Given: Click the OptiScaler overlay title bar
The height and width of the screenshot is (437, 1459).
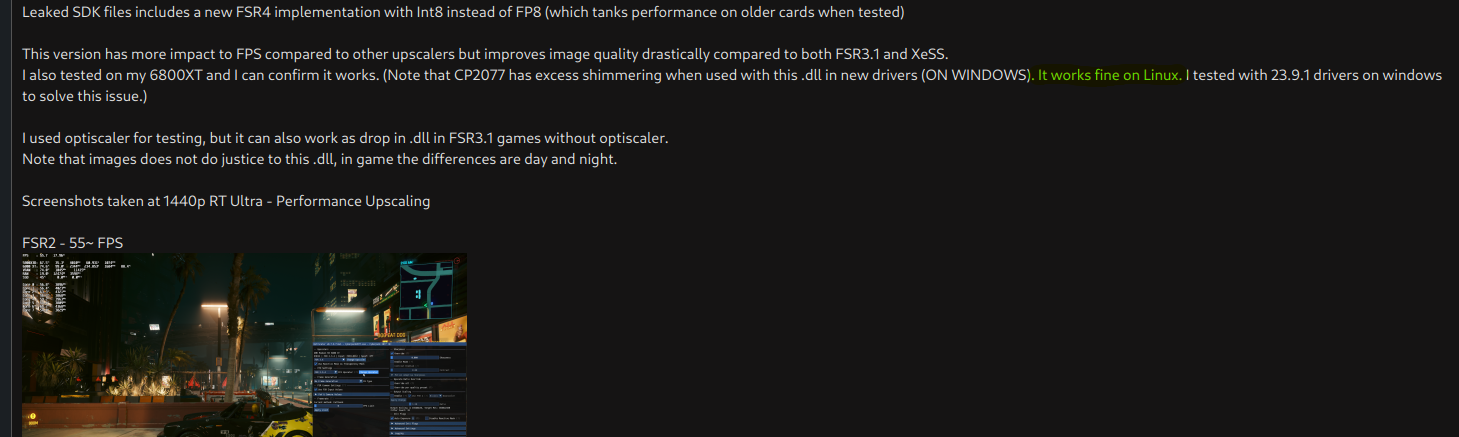Looking at the screenshot, I should coord(390,344).
